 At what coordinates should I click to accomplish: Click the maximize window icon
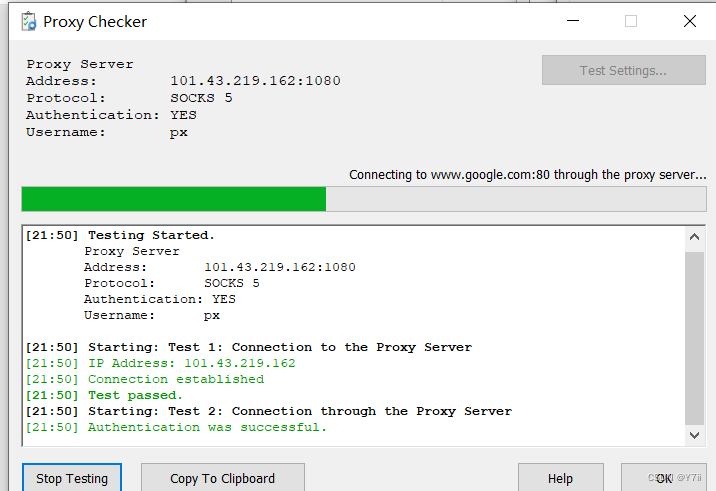point(631,21)
